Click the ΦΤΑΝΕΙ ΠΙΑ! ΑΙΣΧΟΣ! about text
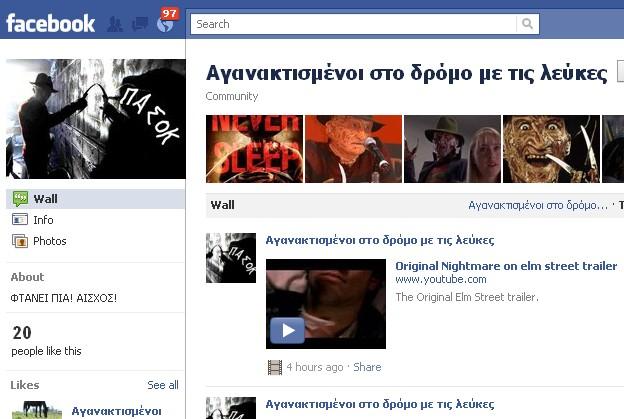Screen dimensions: 624x419 (64, 298)
